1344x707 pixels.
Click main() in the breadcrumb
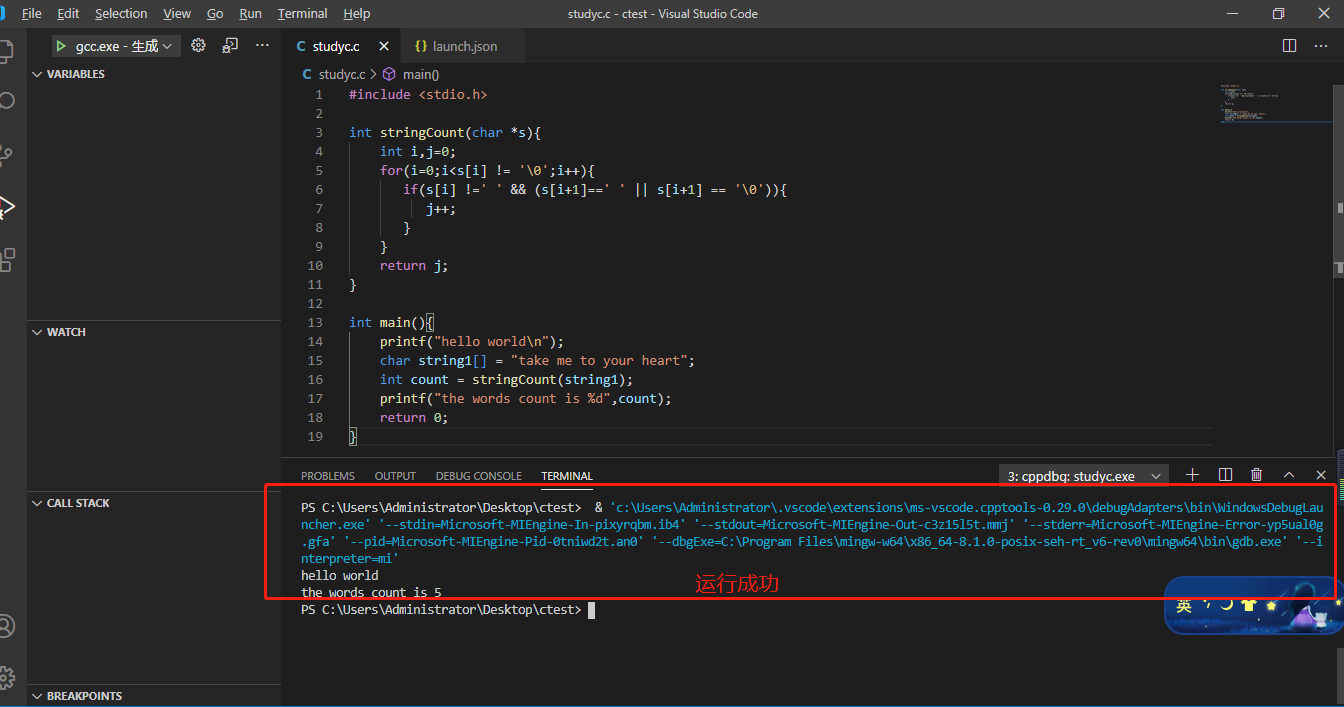[x=421, y=74]
